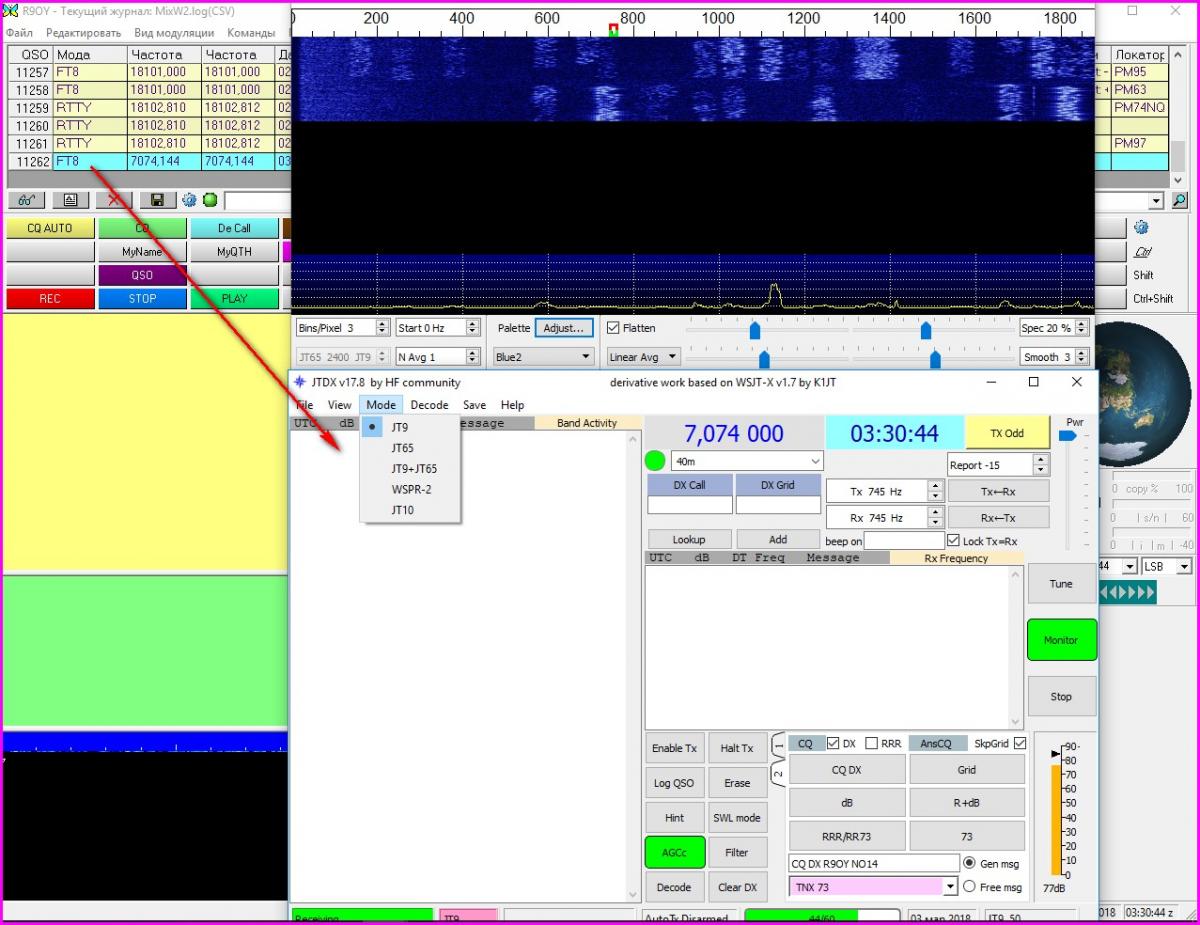The height and width of the screenshot is (925, 1200).
Task: Click the red X delete icon
Action: tap(114, 200)
